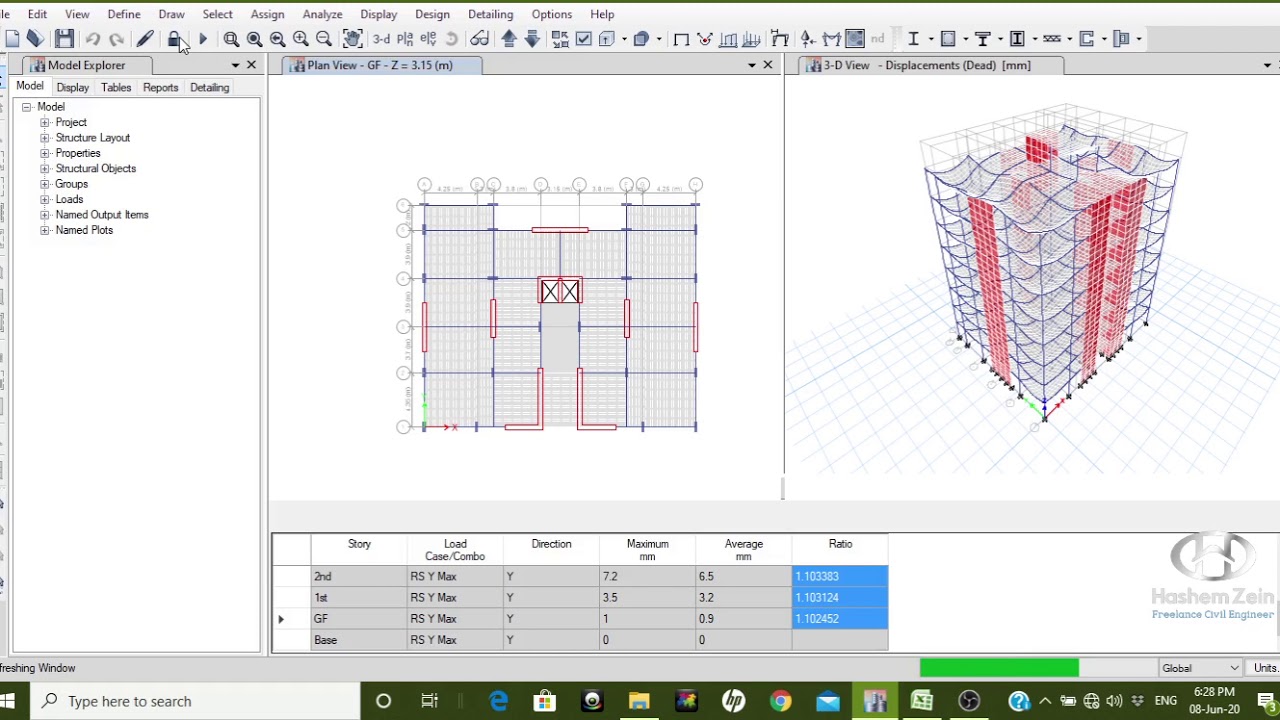Viewport: 1280px width, 720px height.
Task: Open the Define menu
Action: tap(124, 14)
